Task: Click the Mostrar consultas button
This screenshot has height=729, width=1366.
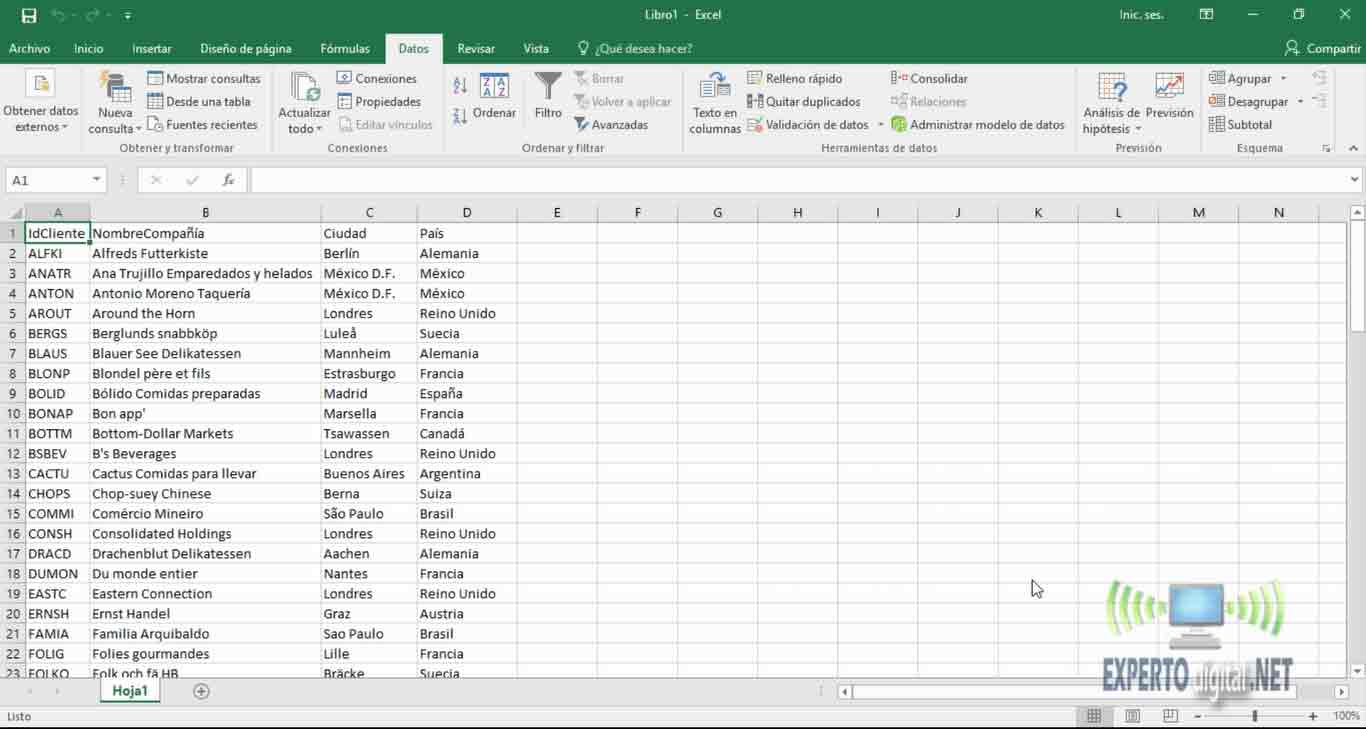Action: point(205,78)
